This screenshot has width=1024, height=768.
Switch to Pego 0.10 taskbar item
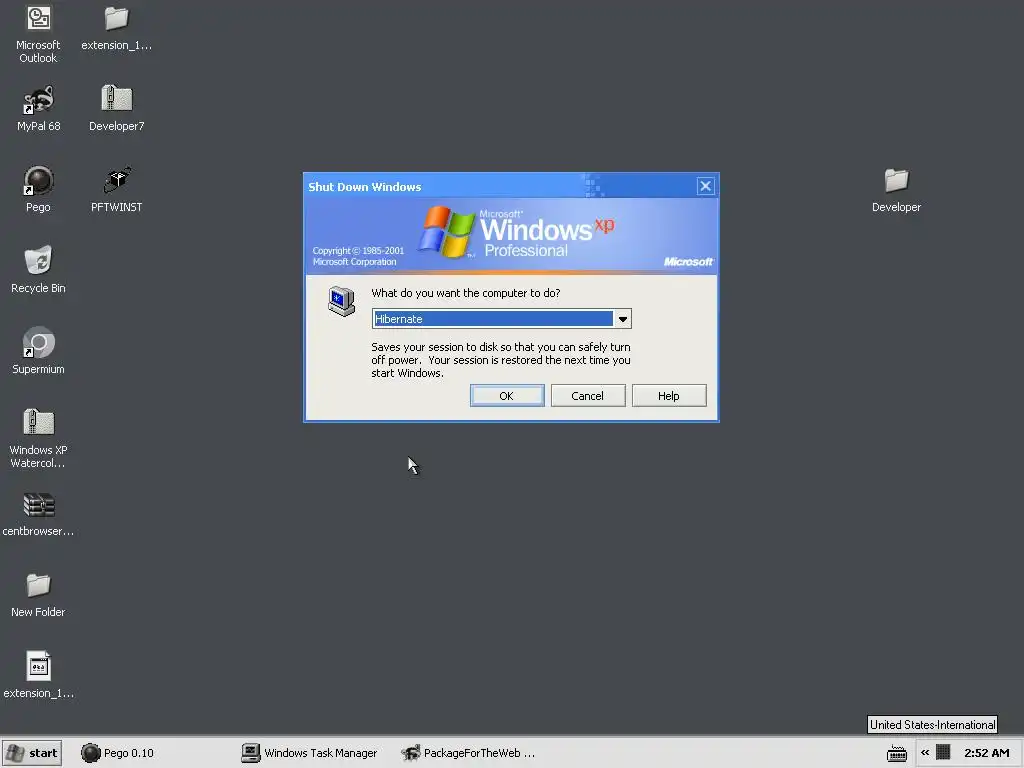coord(118,753)
